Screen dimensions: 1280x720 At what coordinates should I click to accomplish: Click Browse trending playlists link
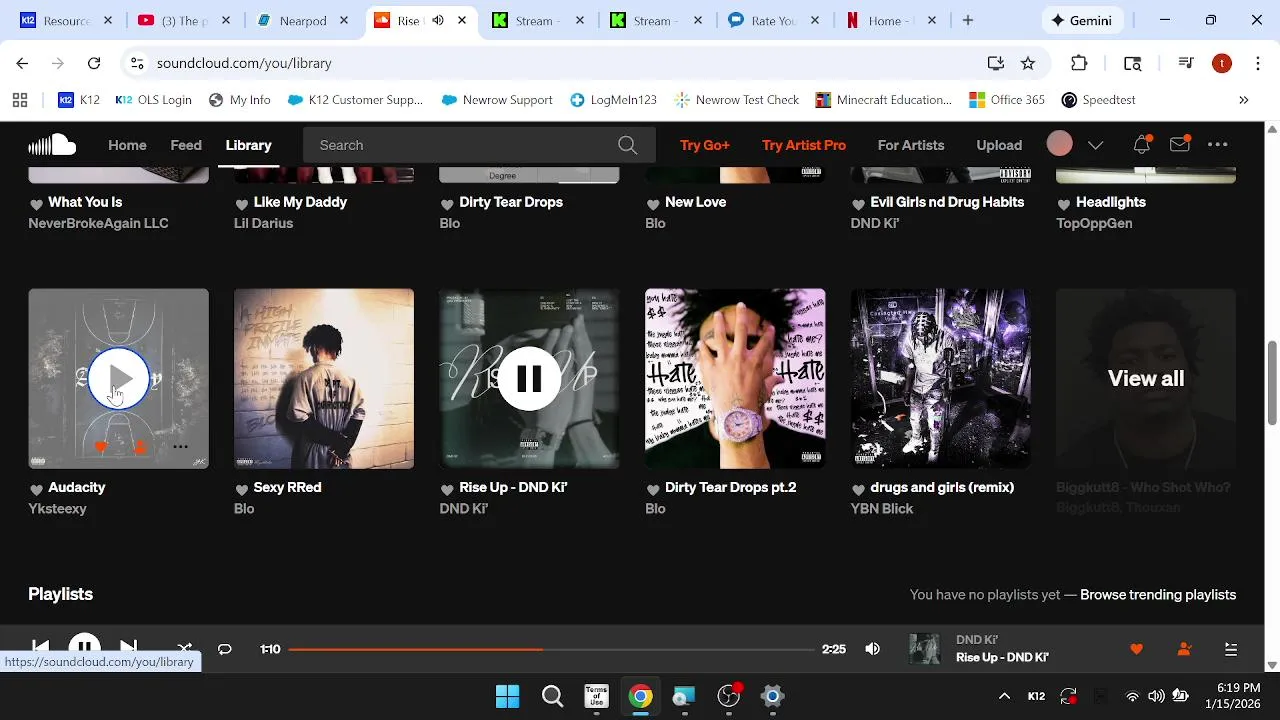(x=1158, y=594)
